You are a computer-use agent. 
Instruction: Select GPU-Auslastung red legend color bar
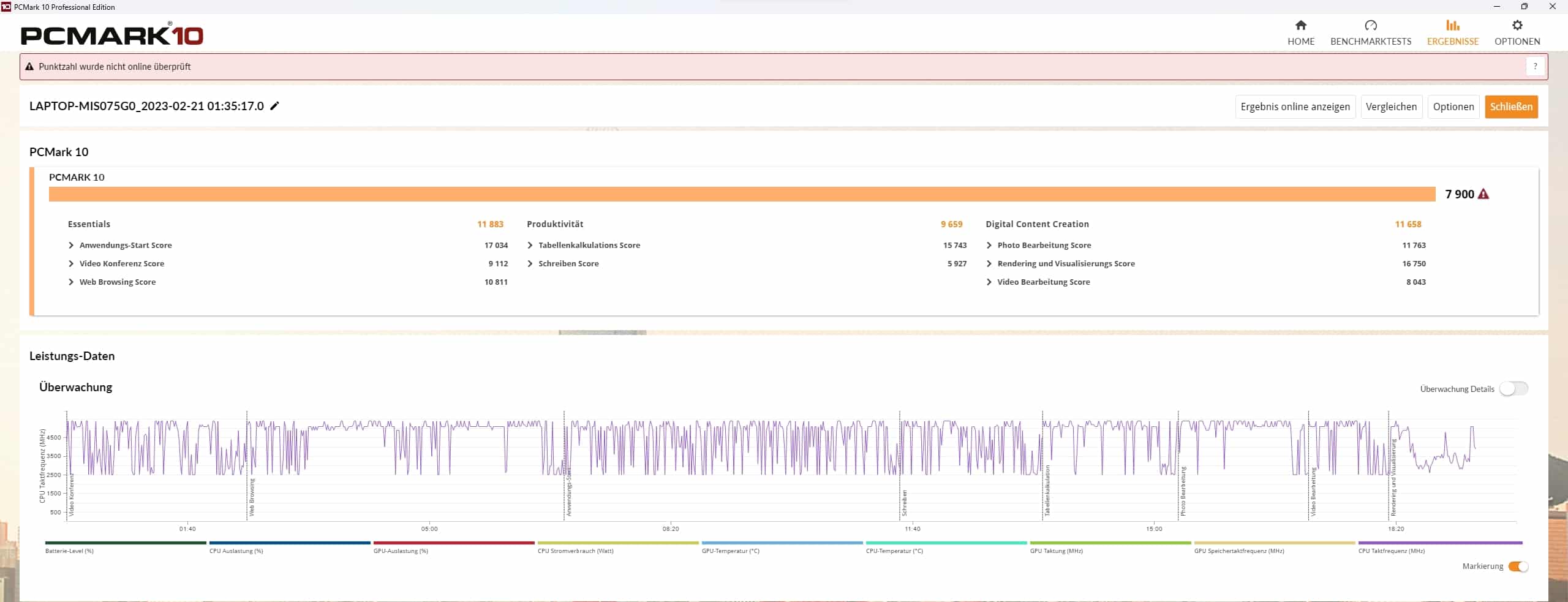(x=453, y=543)
